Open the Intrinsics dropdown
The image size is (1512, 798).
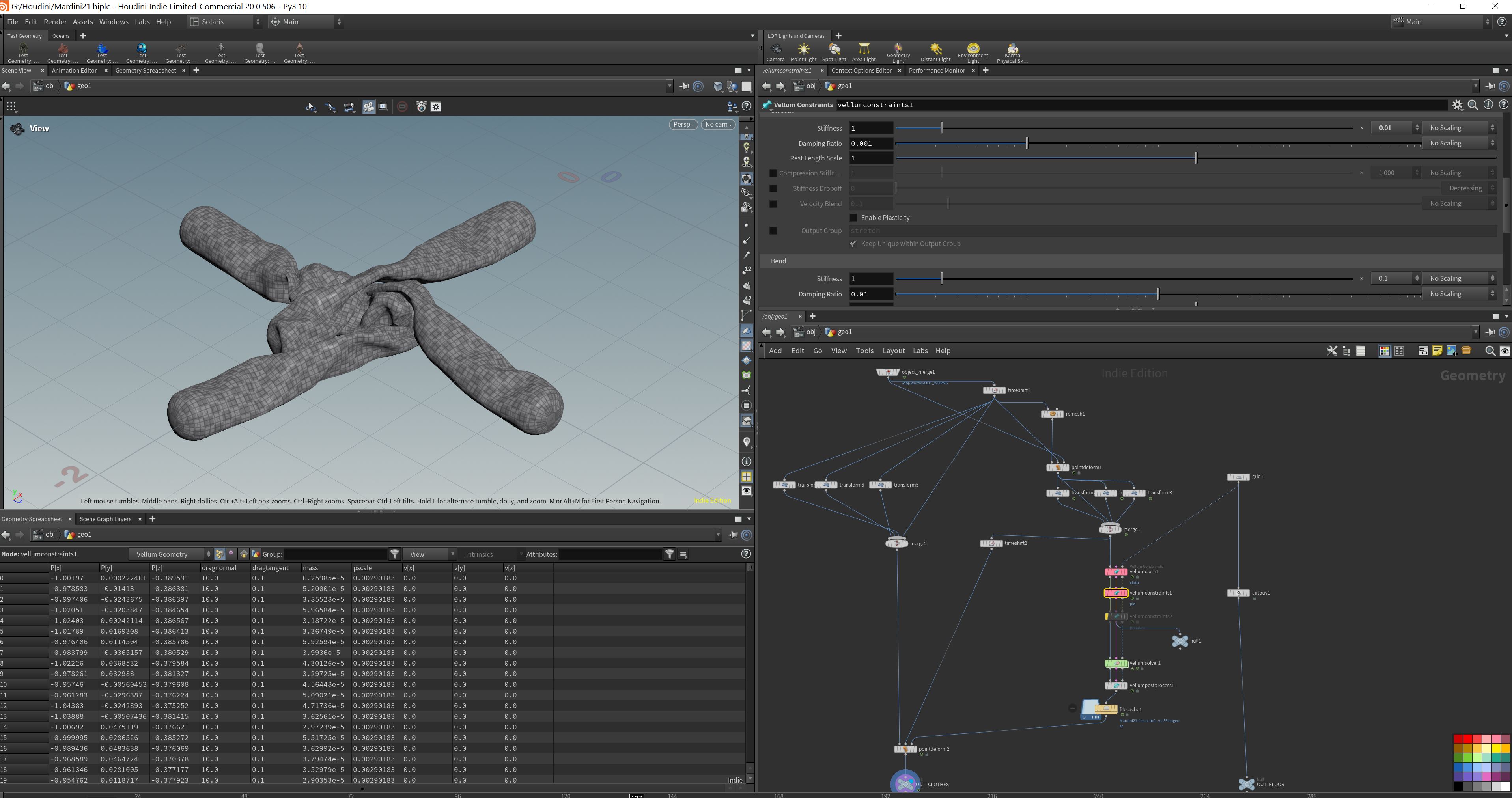494,554
